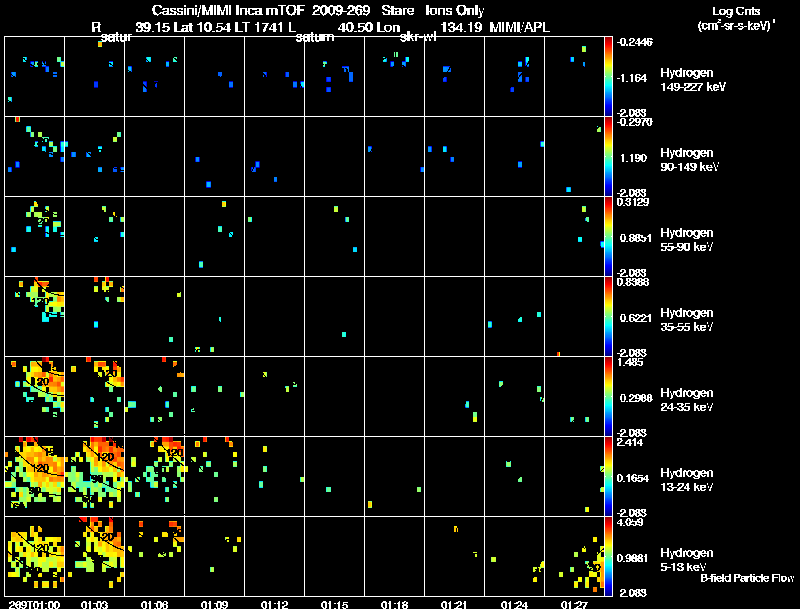Click the 01:06 time axis label

[x=155, y=604]
